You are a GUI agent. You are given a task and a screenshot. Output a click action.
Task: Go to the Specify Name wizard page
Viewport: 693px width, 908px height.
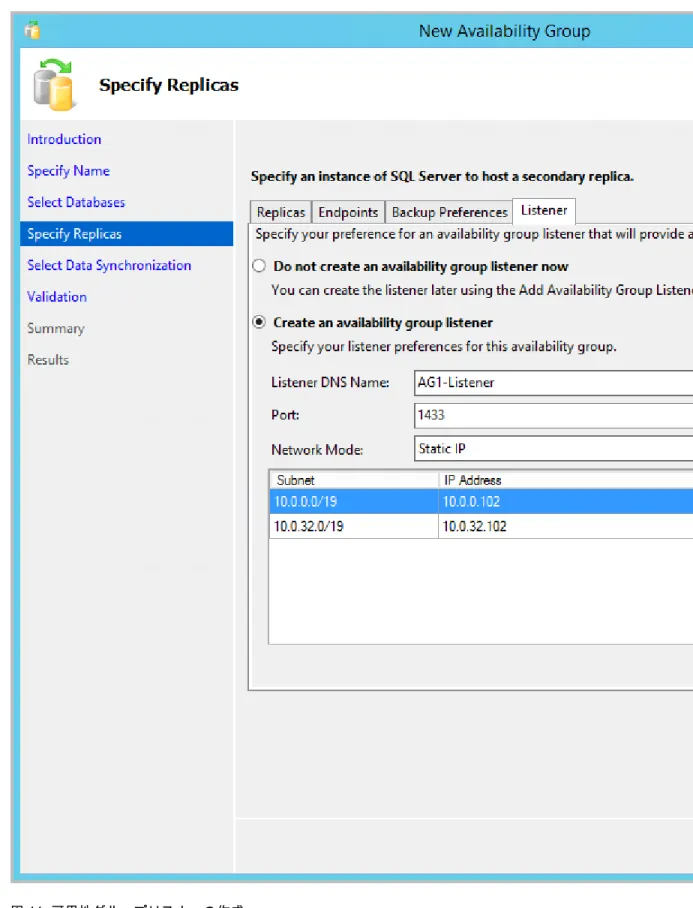pos(68,171)
